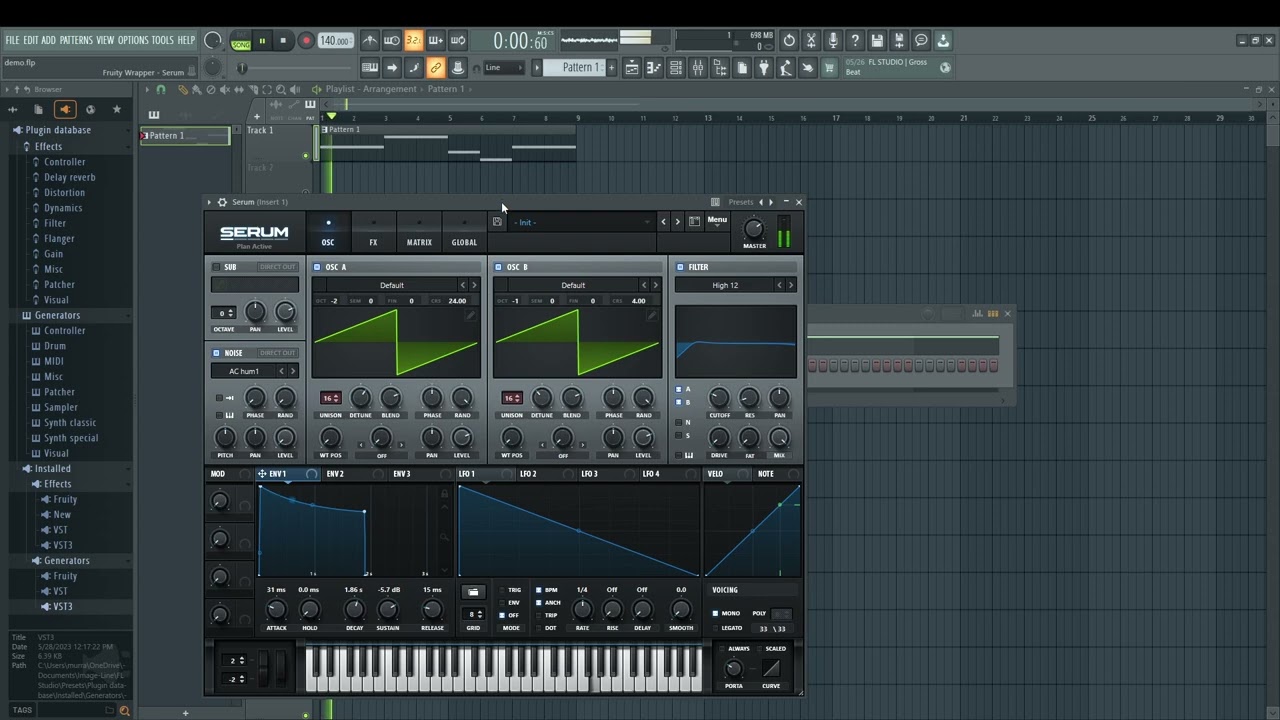
Task: Open the mixer view icon
Action: pyautogui.click(x=698, y=68)
